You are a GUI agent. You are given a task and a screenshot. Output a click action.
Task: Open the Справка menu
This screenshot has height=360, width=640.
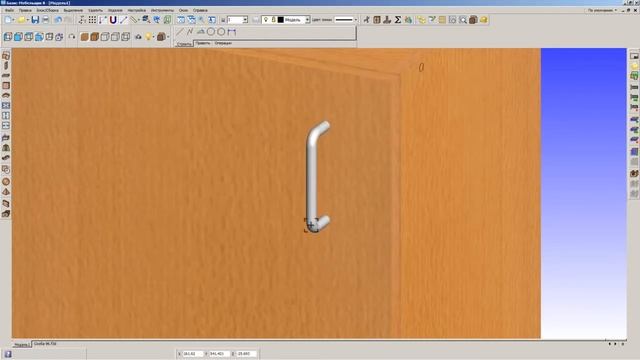coord(200,10)
